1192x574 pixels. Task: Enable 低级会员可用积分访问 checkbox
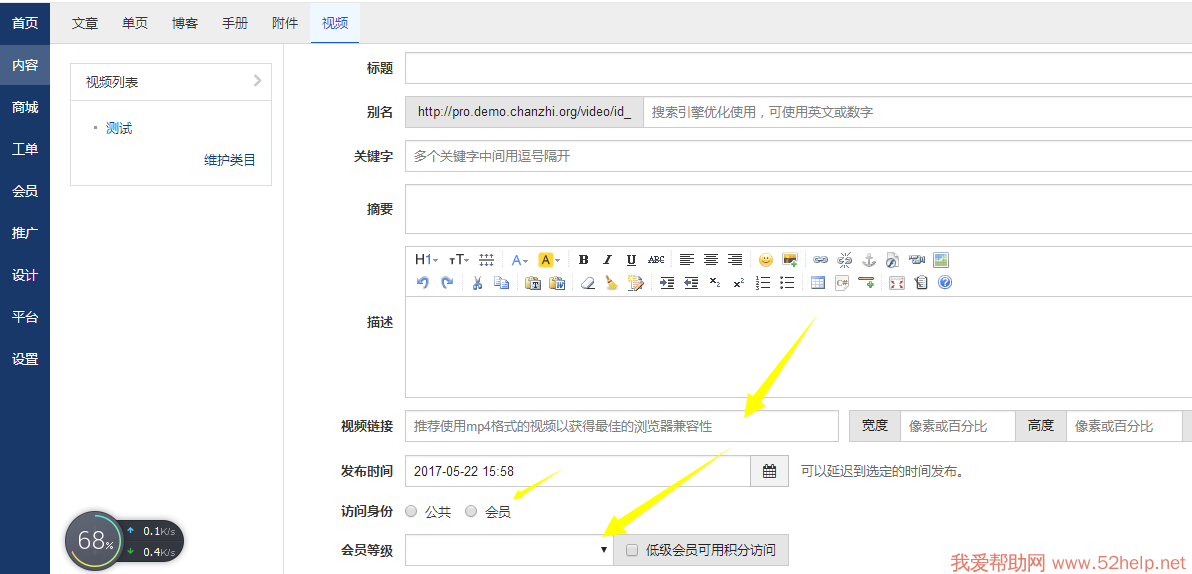631,550
